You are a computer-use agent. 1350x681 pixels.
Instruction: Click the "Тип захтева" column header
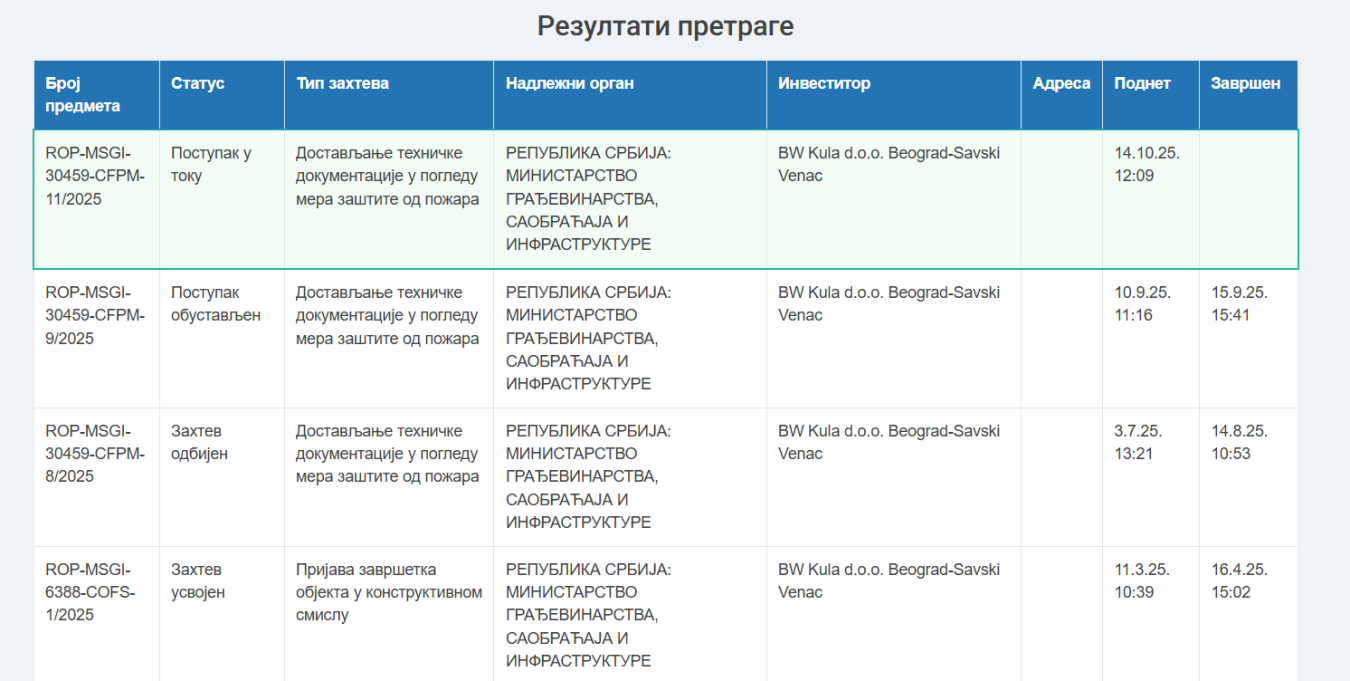pyautogui.click(x=342, y=83)
